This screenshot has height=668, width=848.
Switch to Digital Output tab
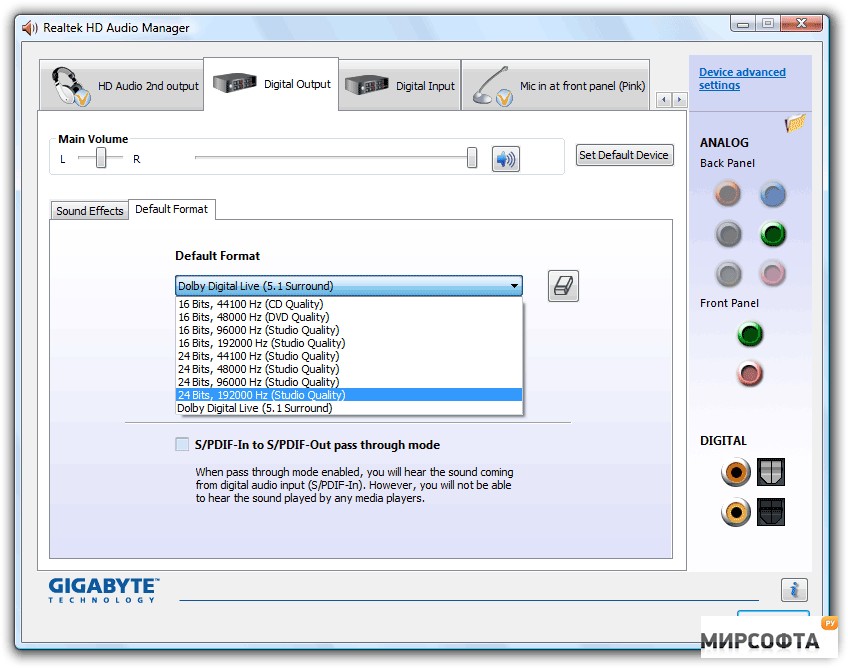pyautogui.click(x=271, y=84)
